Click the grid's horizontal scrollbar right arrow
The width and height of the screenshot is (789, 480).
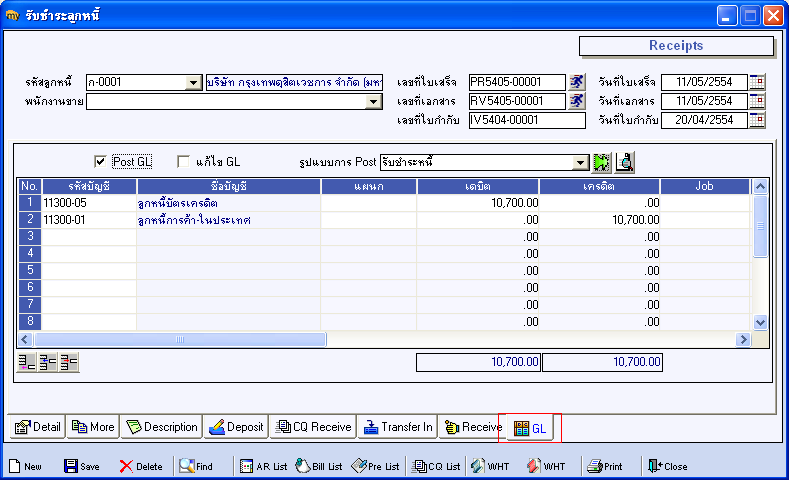tap(743, 340)
